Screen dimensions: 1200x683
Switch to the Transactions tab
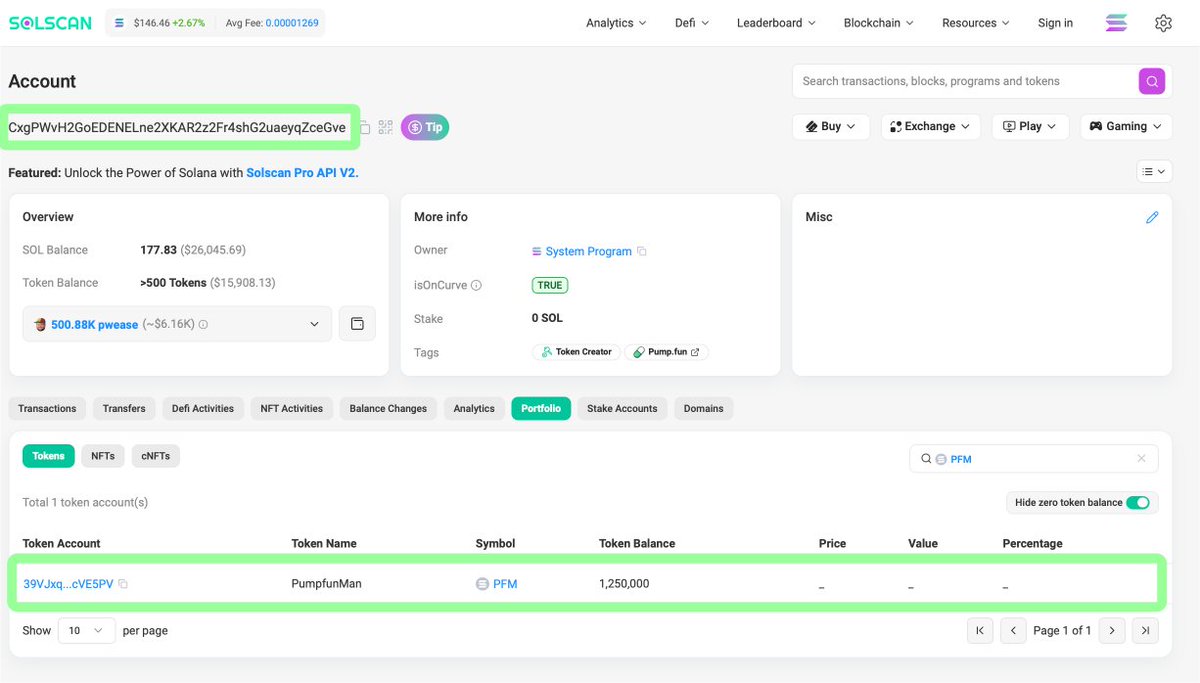(x=47, y=408)
